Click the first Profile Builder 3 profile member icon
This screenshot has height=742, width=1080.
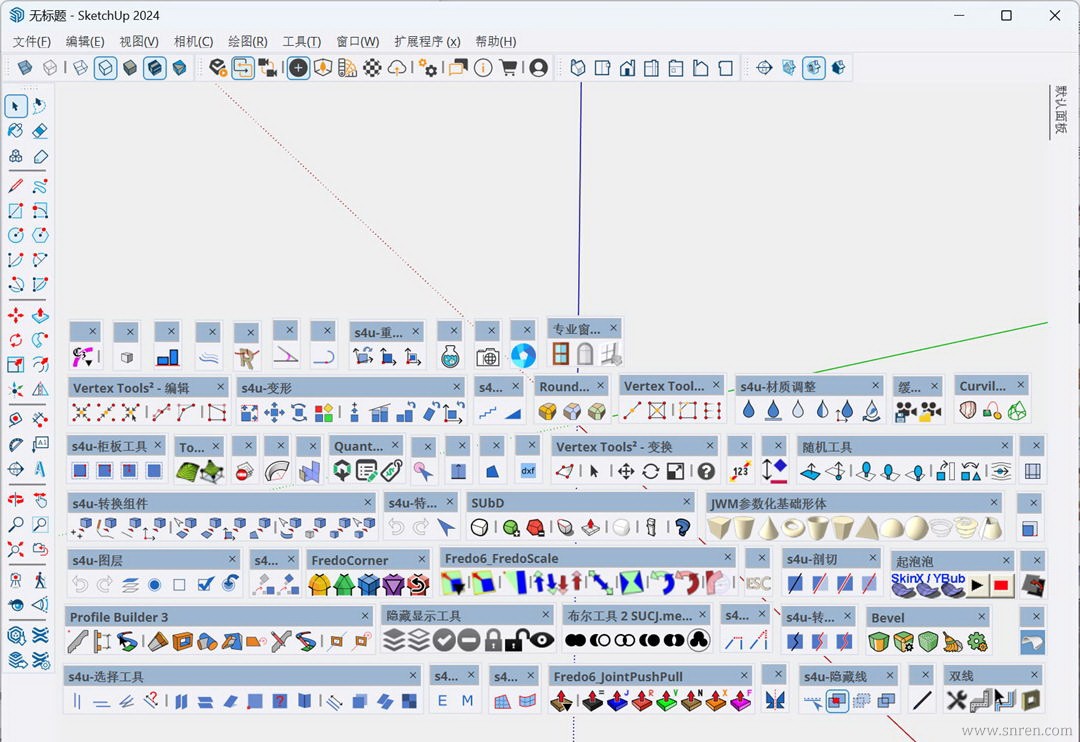click(78, 641)
